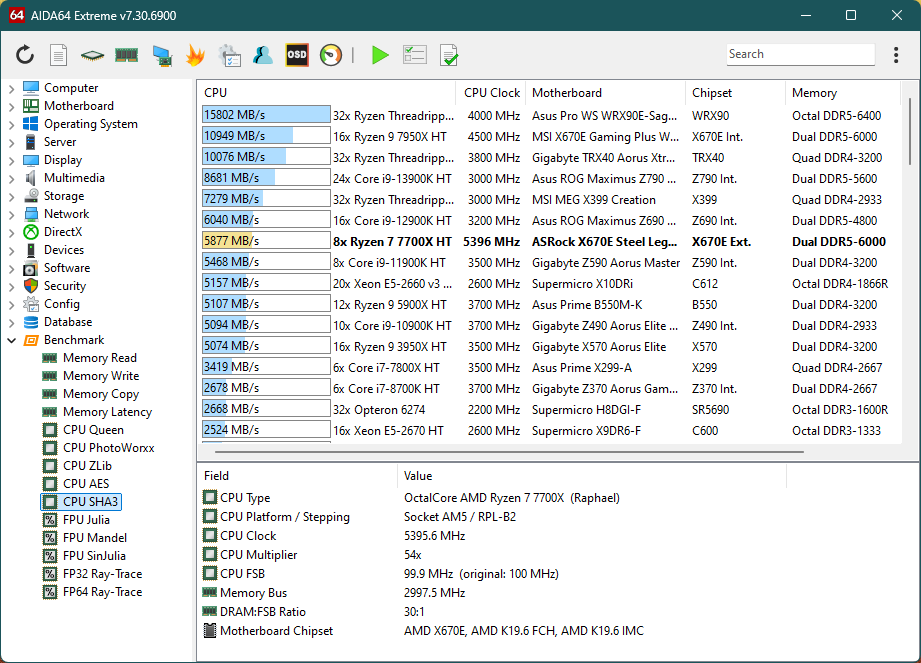Open the FPU SinJulia benchmark
The image size is (921, 663).
click(95, 556)
